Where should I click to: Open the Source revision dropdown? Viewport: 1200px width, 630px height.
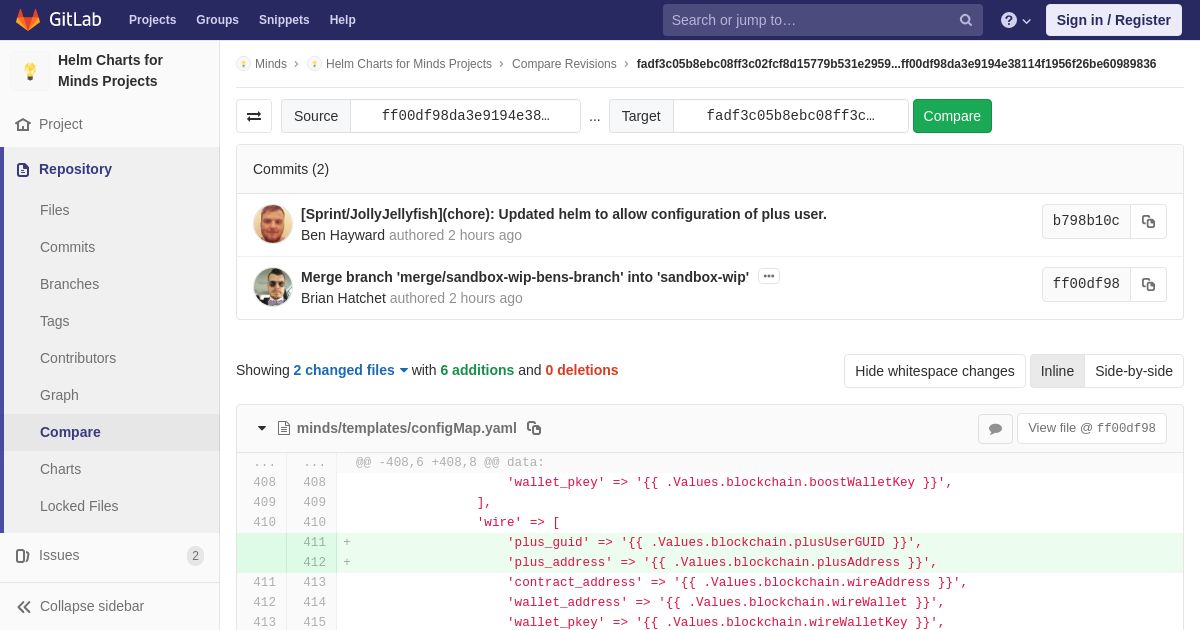[x=465, y=116]
